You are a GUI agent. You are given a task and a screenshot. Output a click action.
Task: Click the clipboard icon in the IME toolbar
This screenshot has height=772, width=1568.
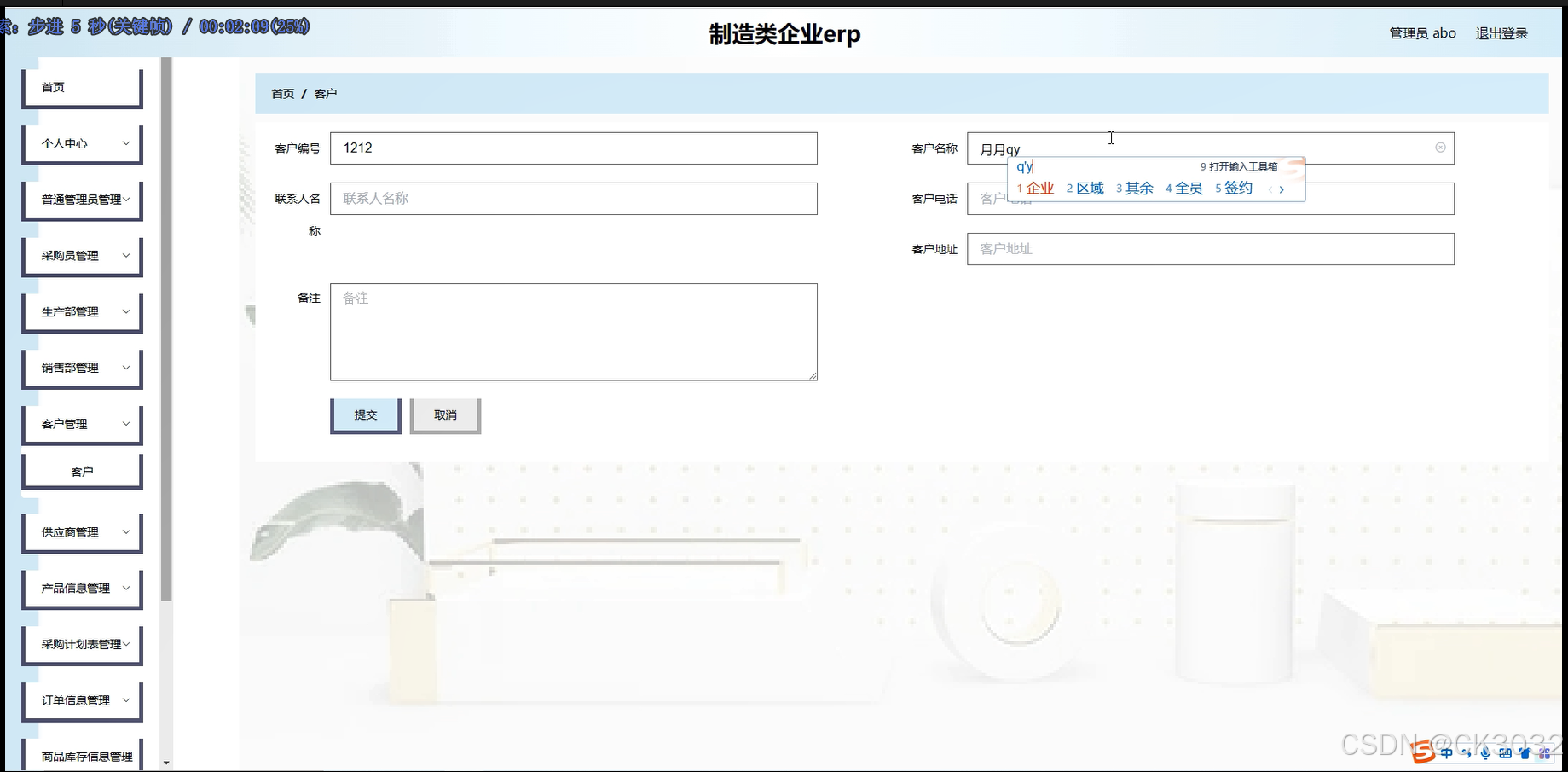pos(1524,754)
